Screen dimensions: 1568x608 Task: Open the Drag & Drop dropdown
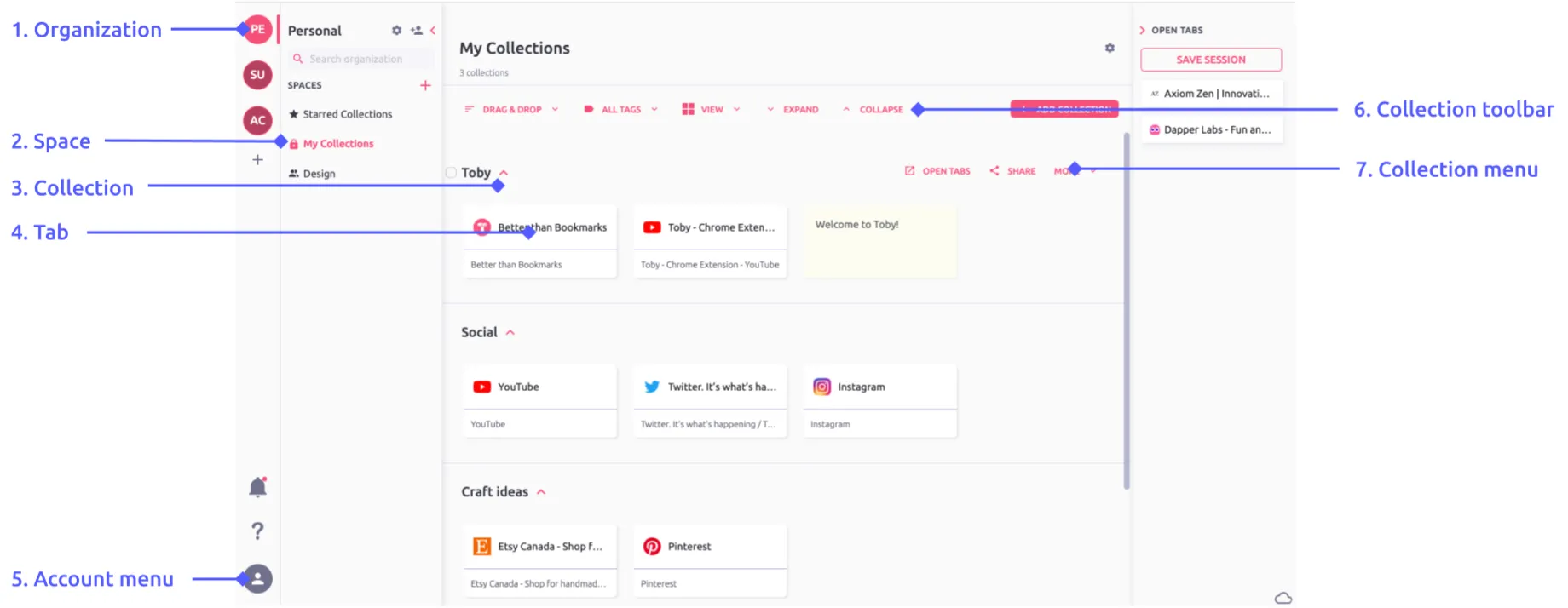pos(511,110)
